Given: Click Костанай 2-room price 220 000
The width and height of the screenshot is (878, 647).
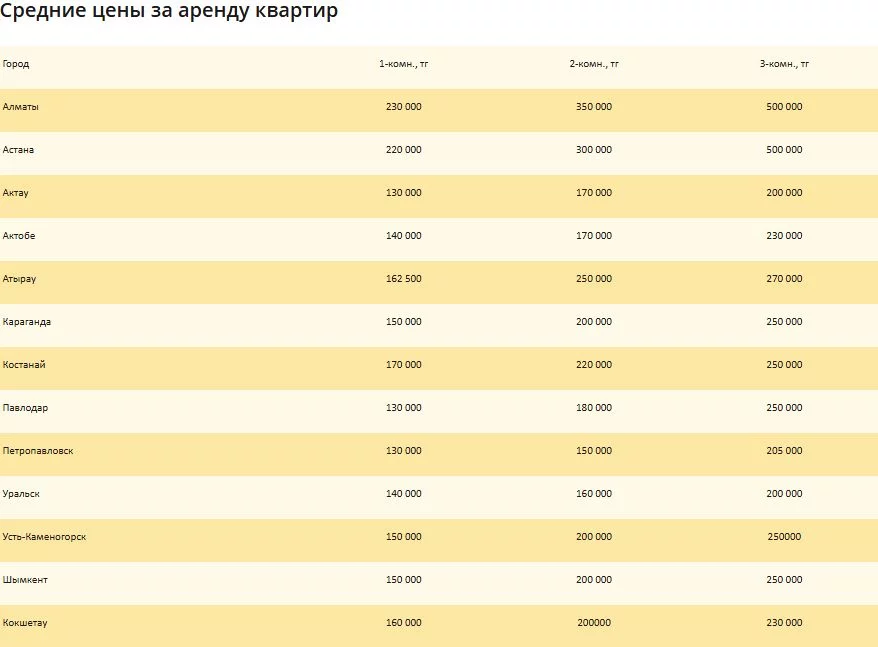Looking at the screenshot, I should (594, 365).
